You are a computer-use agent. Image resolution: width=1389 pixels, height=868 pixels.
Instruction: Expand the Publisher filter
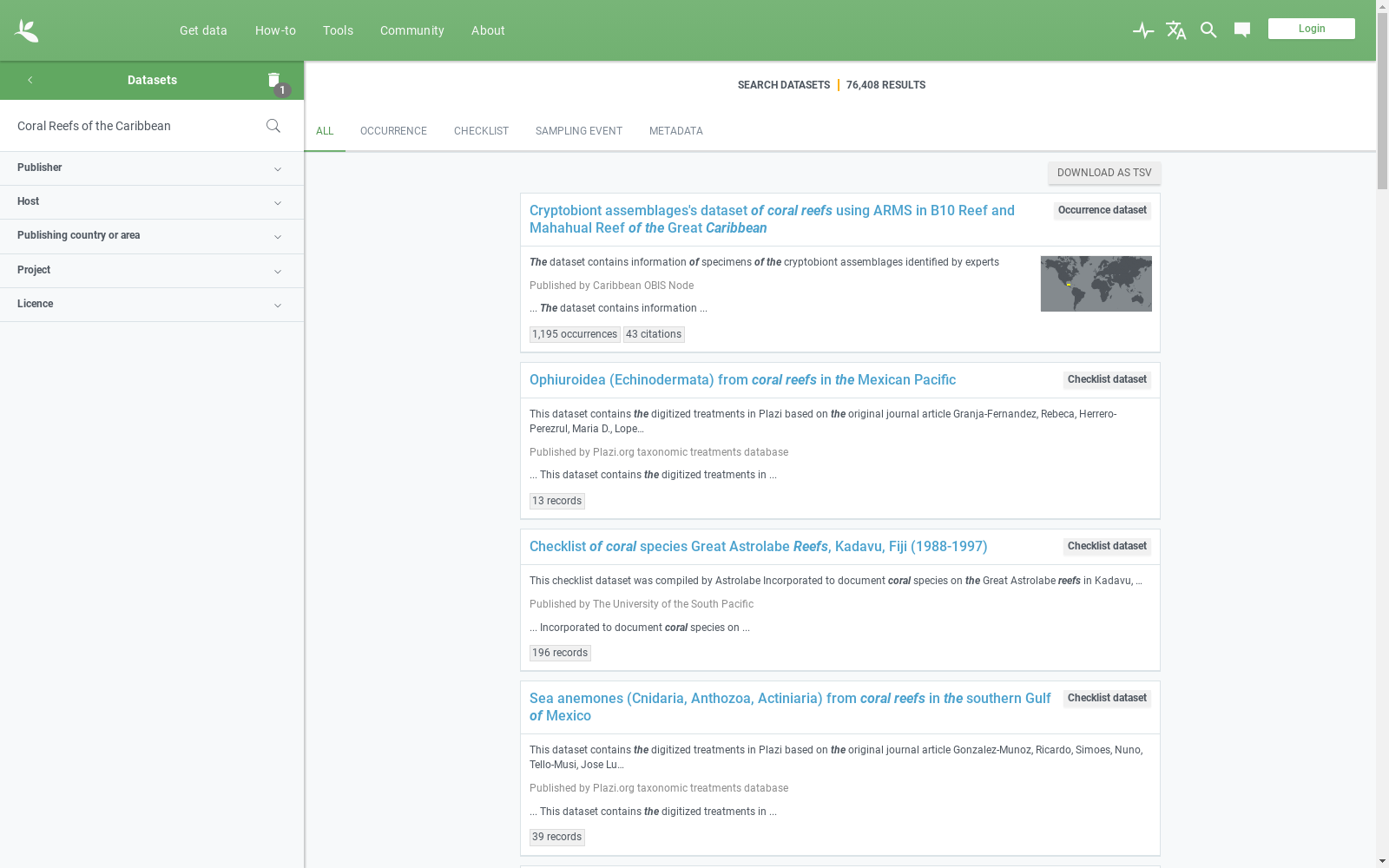tap(152, 168)
